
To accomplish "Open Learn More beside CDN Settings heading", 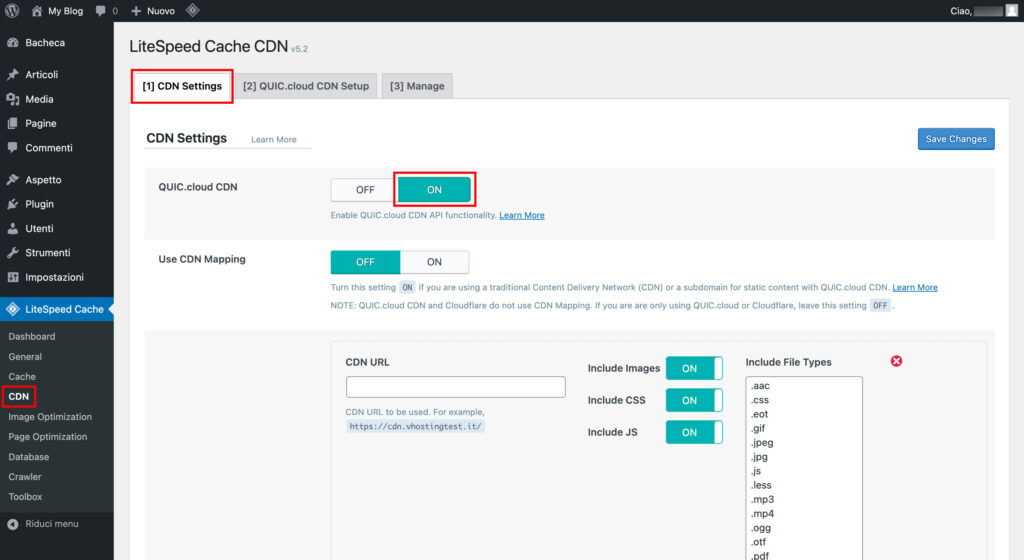I will click(274, 140).
